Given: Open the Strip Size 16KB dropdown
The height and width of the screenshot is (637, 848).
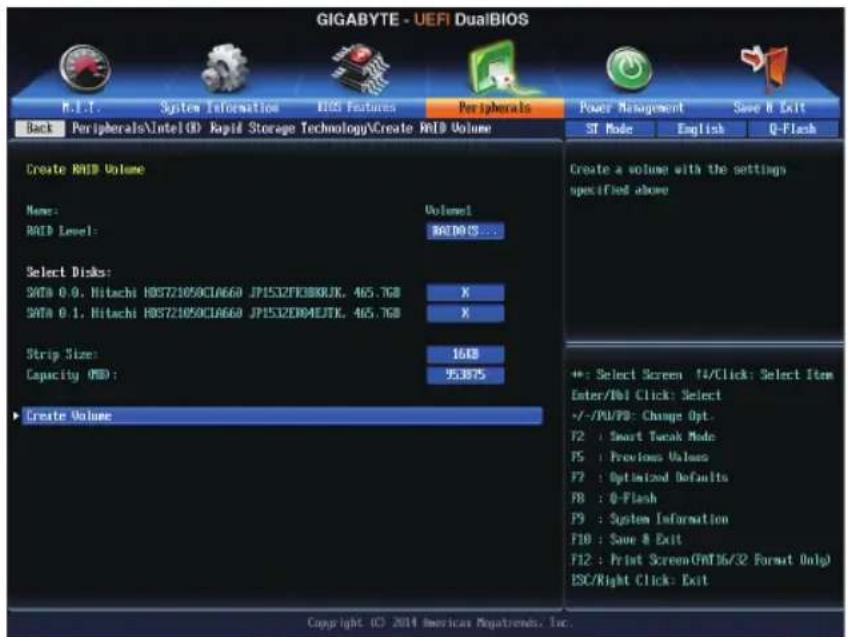Looking at the screenshot, I should 465,354.
